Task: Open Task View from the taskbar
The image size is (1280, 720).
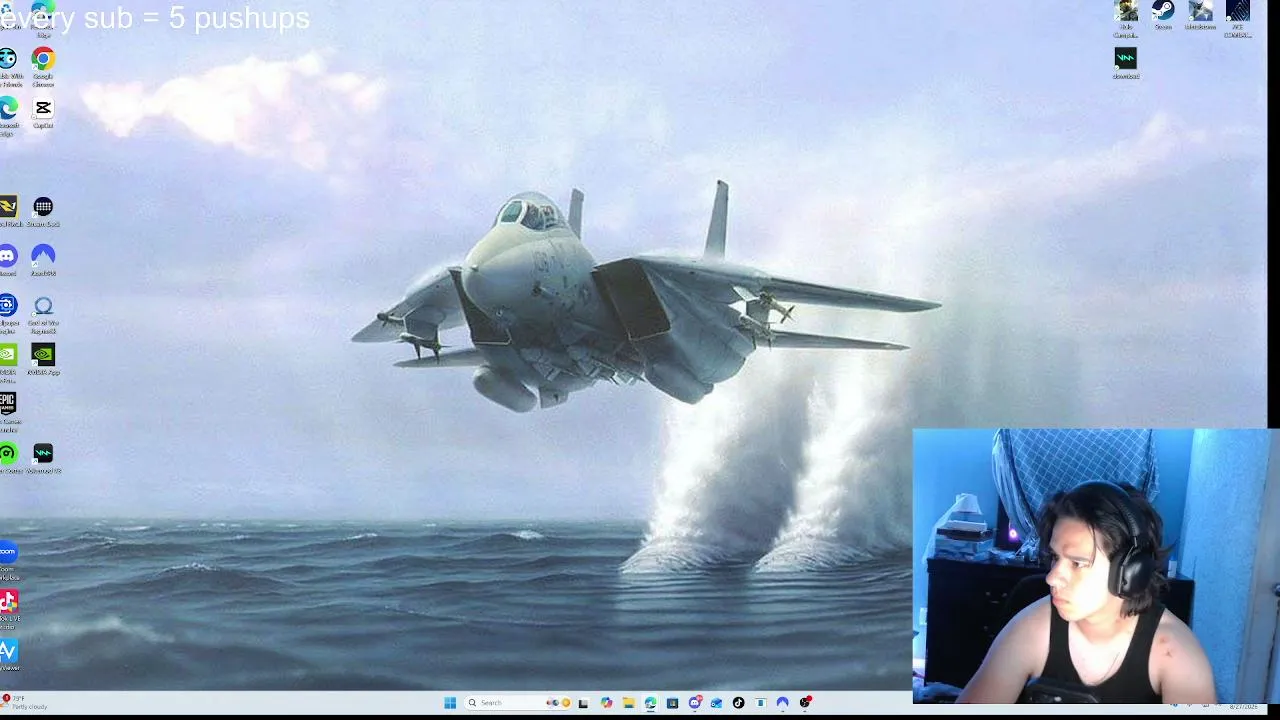Action: tap(584, 703)
